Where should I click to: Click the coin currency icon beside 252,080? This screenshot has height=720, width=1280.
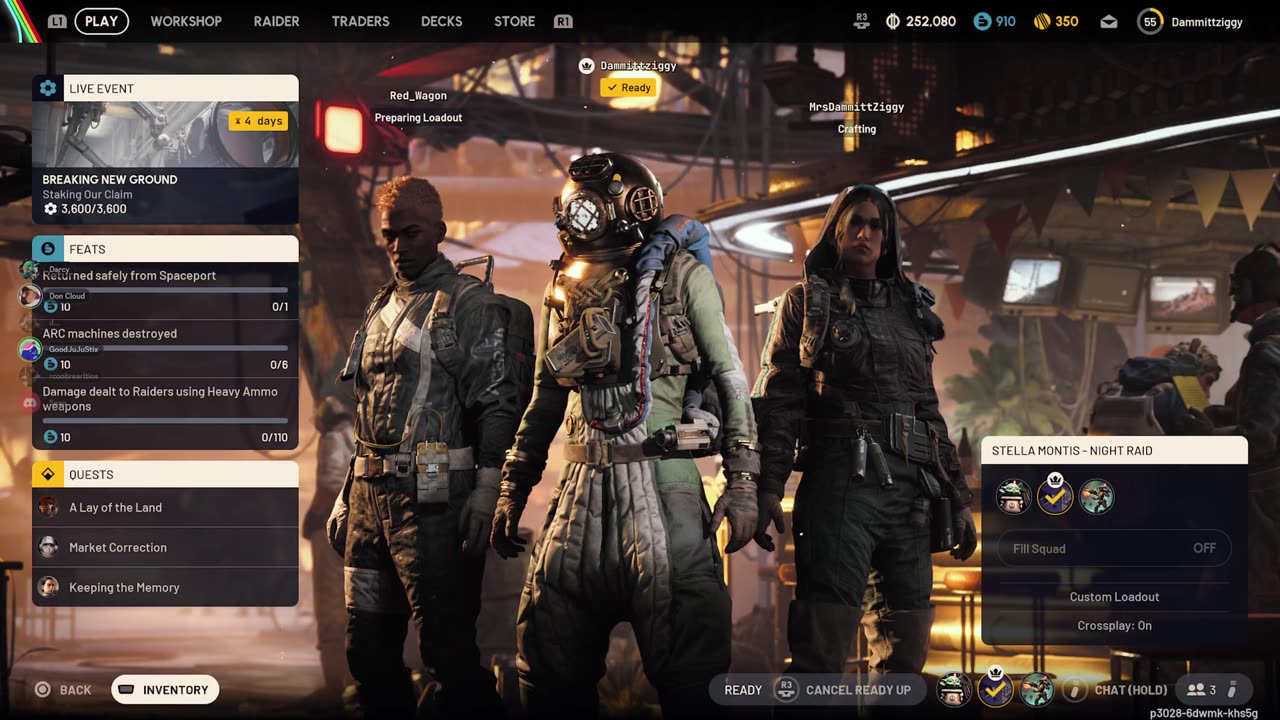click(x=893, y=21)
